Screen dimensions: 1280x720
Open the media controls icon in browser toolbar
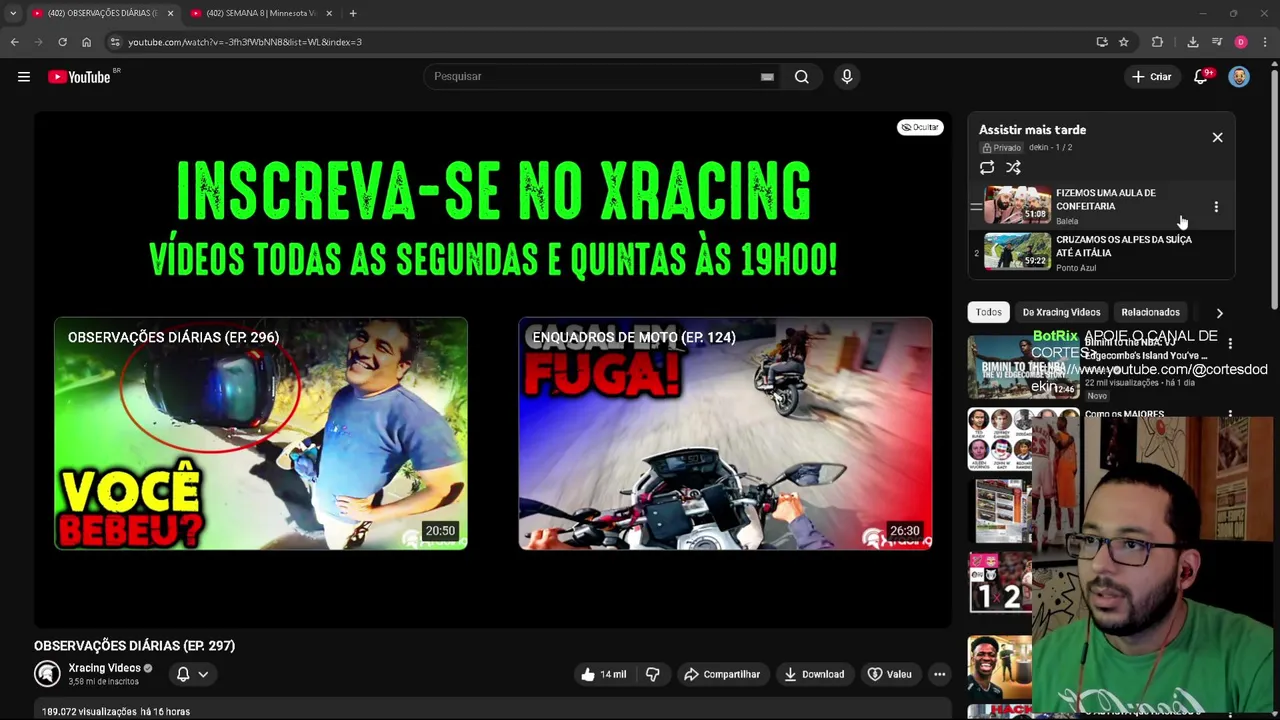pyautogui.click(x=1217, y=42)
